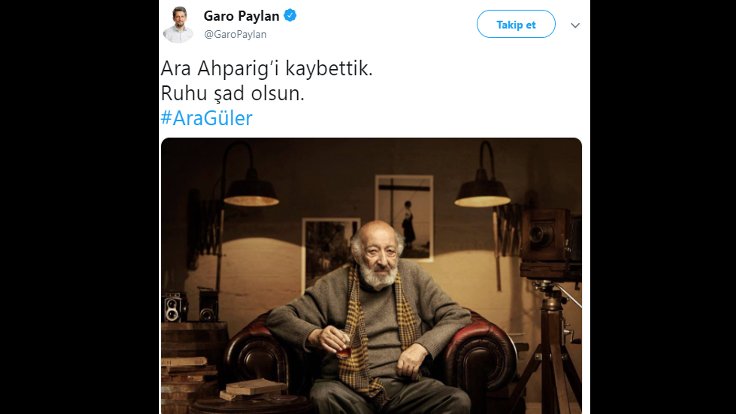Image resolution: width=736 pixels, height=414 pixels.
Task: Select the tweet text 'Ara Ahparig'i kaybettik.'
Action: (267, 69)
